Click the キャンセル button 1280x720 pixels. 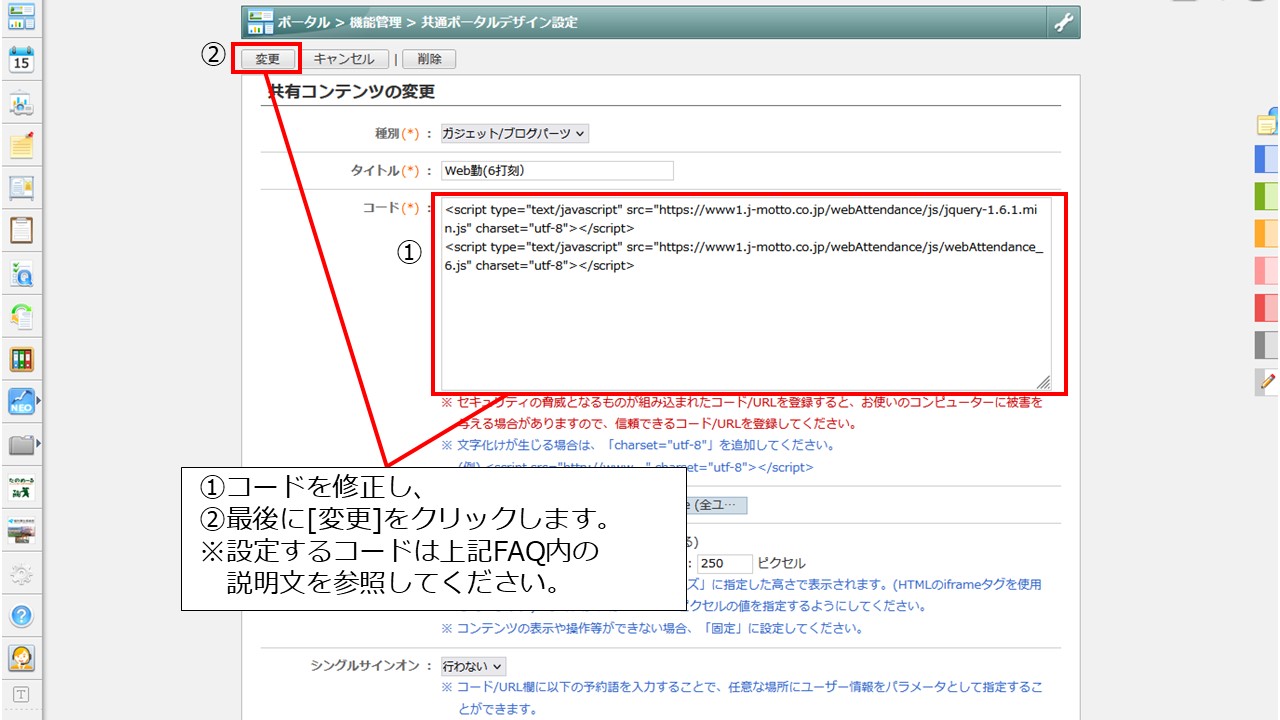344,59
